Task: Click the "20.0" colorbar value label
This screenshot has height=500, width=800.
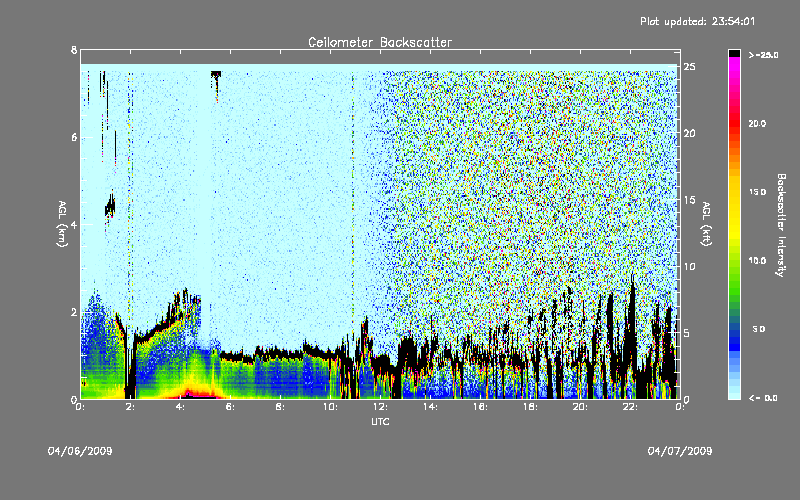Action: coord(757,123)
